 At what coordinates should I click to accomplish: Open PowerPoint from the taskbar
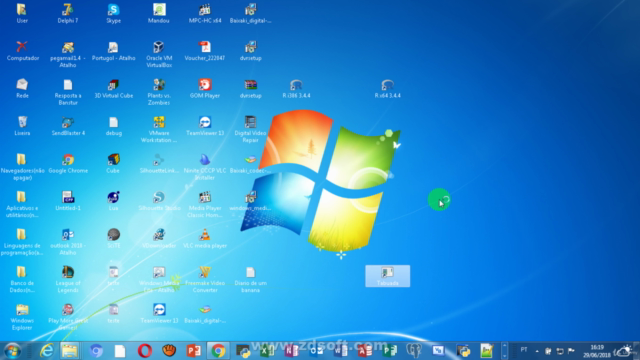pyautogui.click(x=193, y=351)
